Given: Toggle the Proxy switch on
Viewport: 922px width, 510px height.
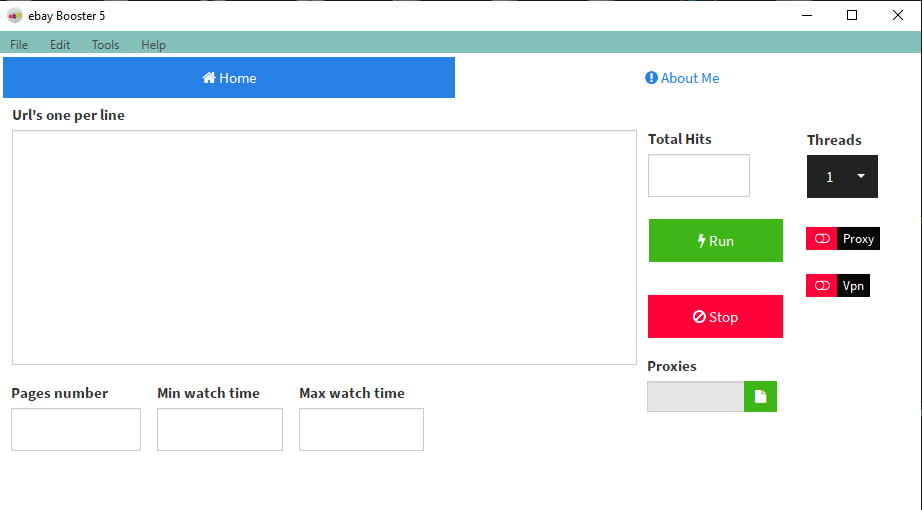Looking at the screenshot, I should (821, 238).
